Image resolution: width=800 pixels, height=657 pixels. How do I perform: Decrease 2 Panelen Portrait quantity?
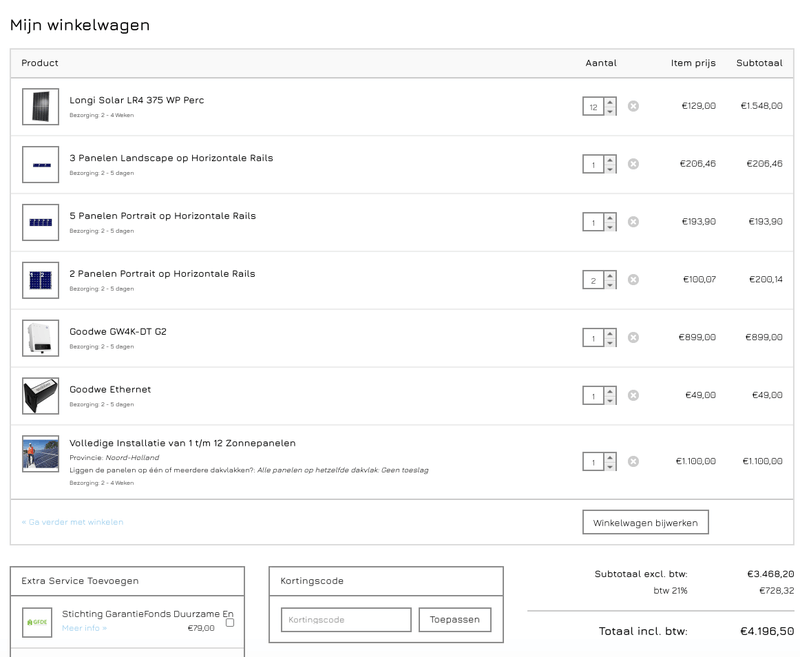pos(610,285)
